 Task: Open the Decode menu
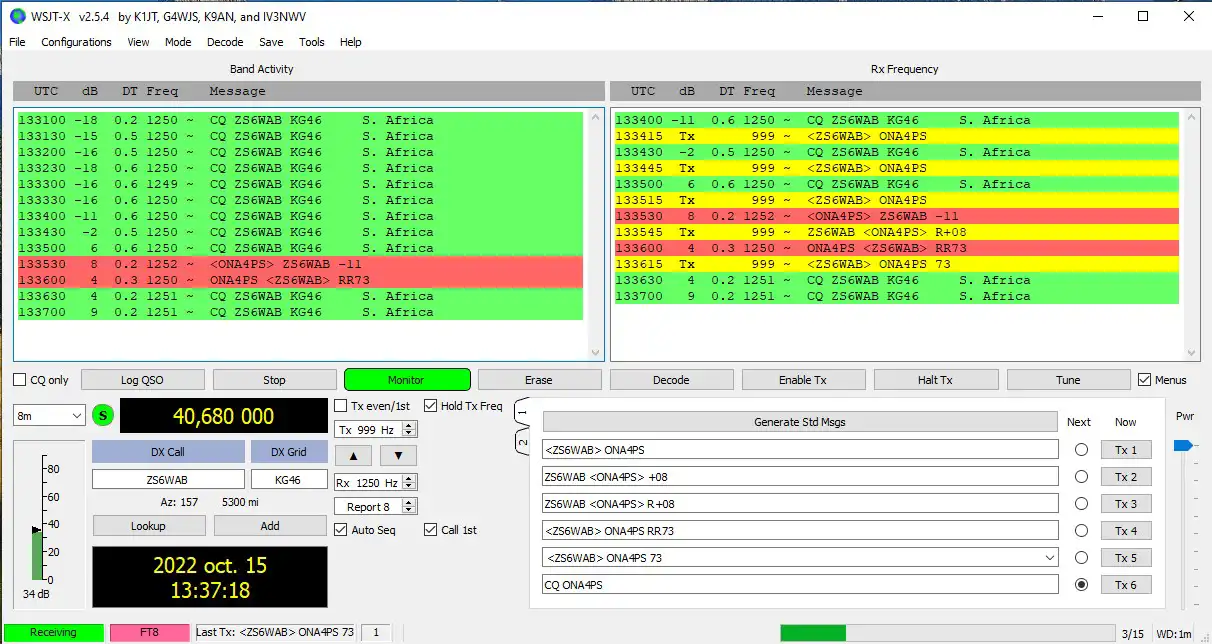point(225,42)
